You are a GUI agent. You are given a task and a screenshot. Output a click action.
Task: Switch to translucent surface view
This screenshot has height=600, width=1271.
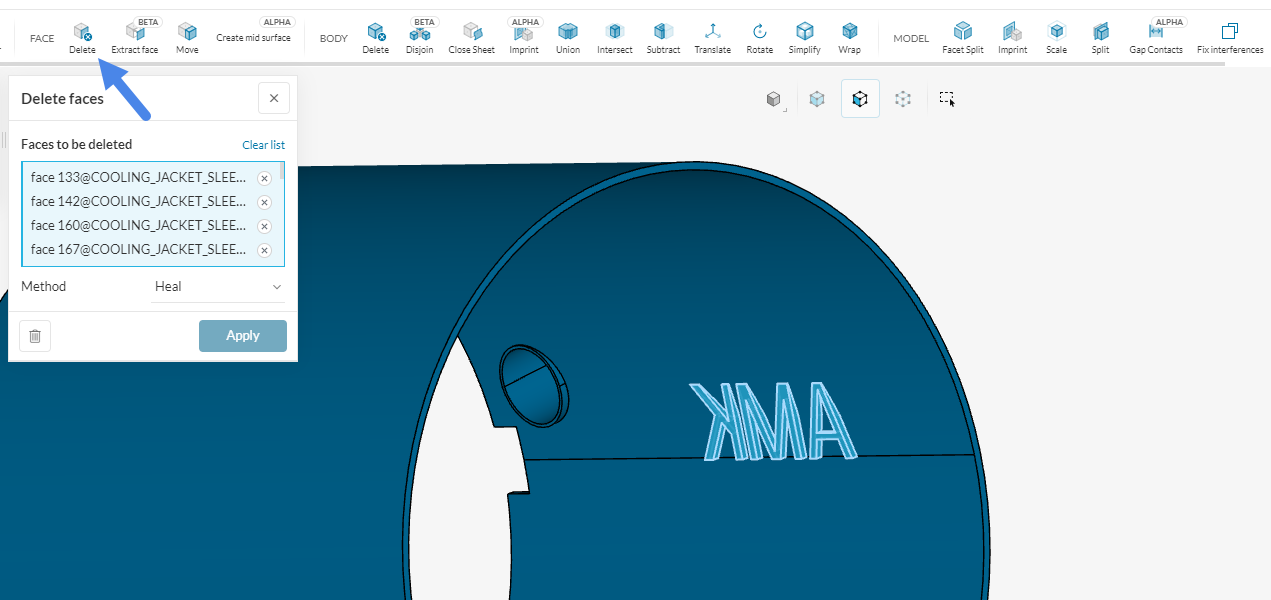coord(817,99)
